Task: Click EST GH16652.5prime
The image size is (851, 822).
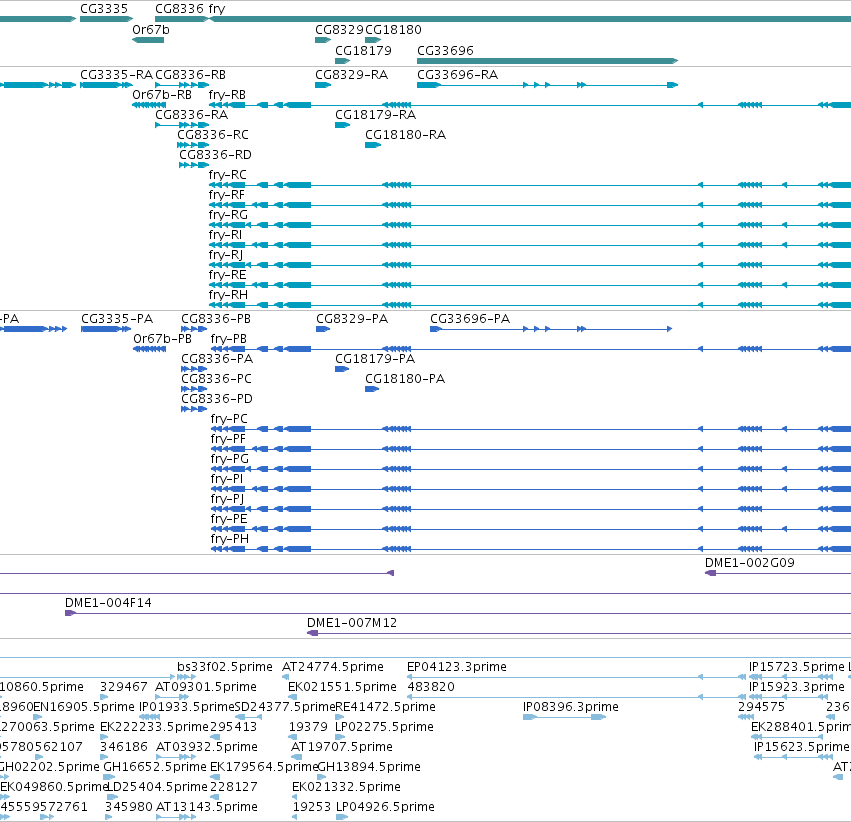Action: [155, 767]
